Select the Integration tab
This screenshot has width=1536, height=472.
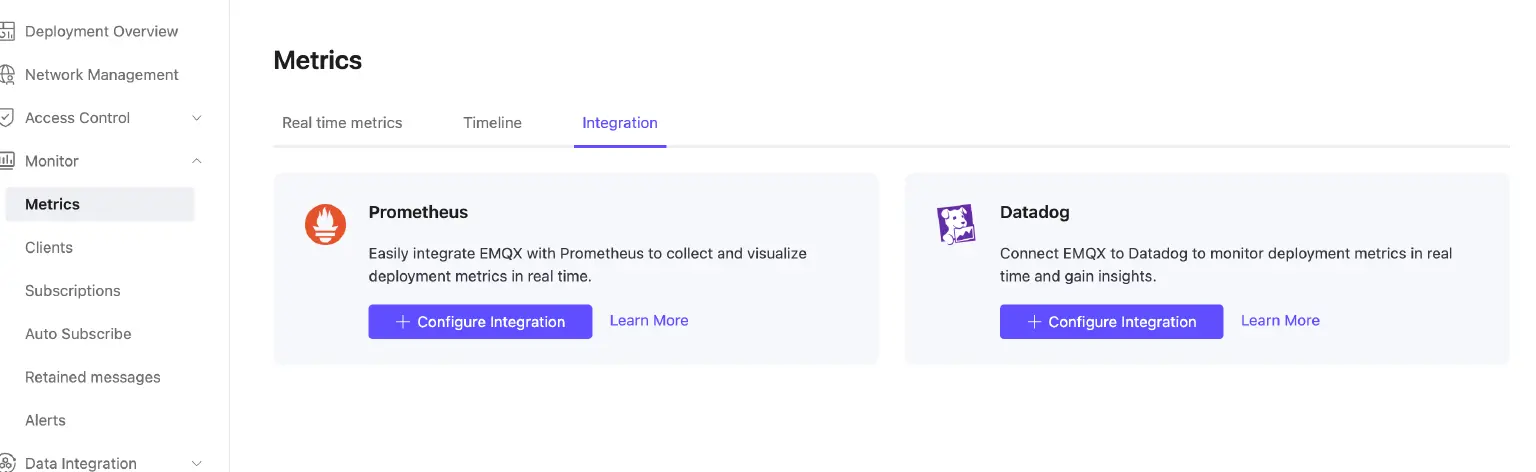coord(620,123)
